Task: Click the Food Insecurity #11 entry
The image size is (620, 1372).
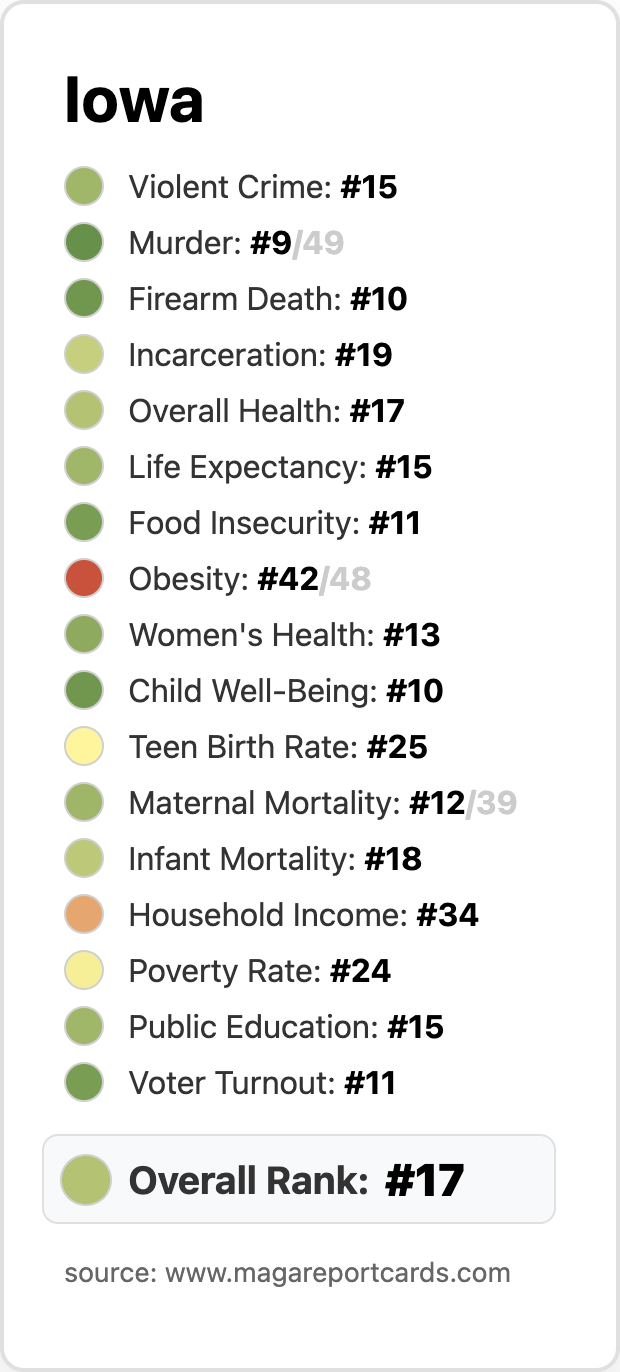Action: pyautogui.click(x=243, y=523)
